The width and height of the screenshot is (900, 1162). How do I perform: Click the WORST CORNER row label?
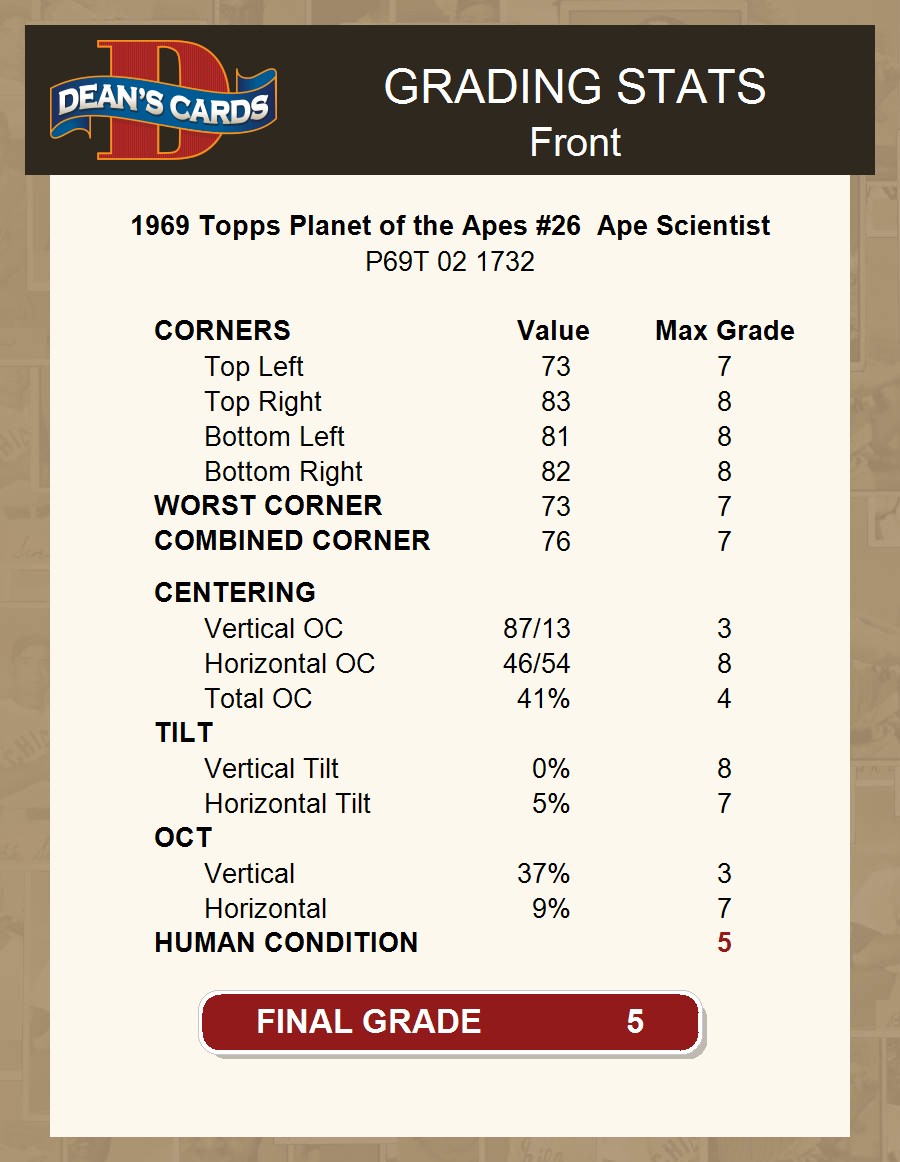coord(268,506)
